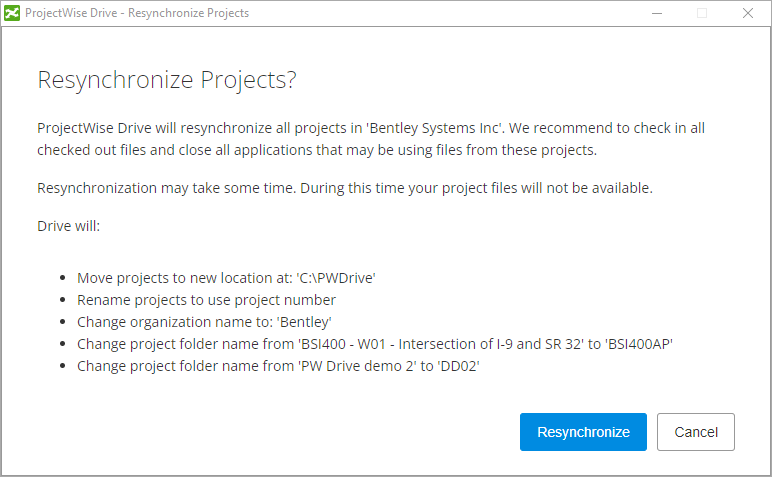Click the 'Resynchronization may take some time' sentence
Screen dimensions: 772x477
click(345, 188)
